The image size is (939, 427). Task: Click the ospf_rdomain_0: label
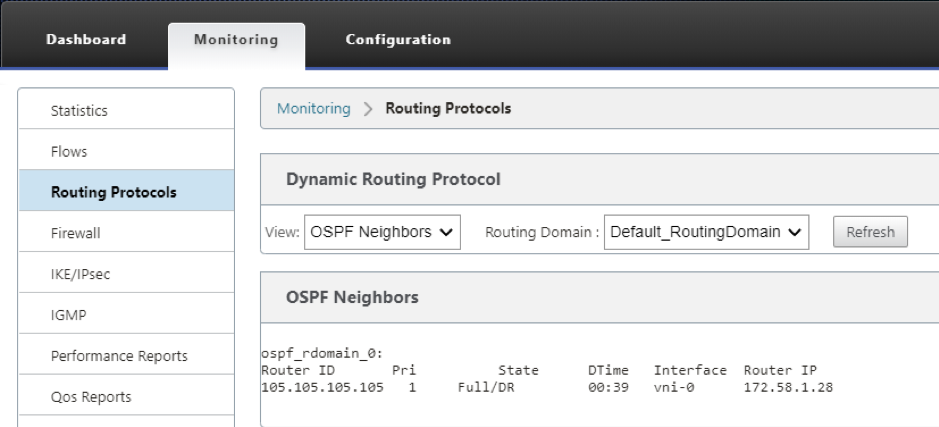pyautogui.click(x=322, y=353)
